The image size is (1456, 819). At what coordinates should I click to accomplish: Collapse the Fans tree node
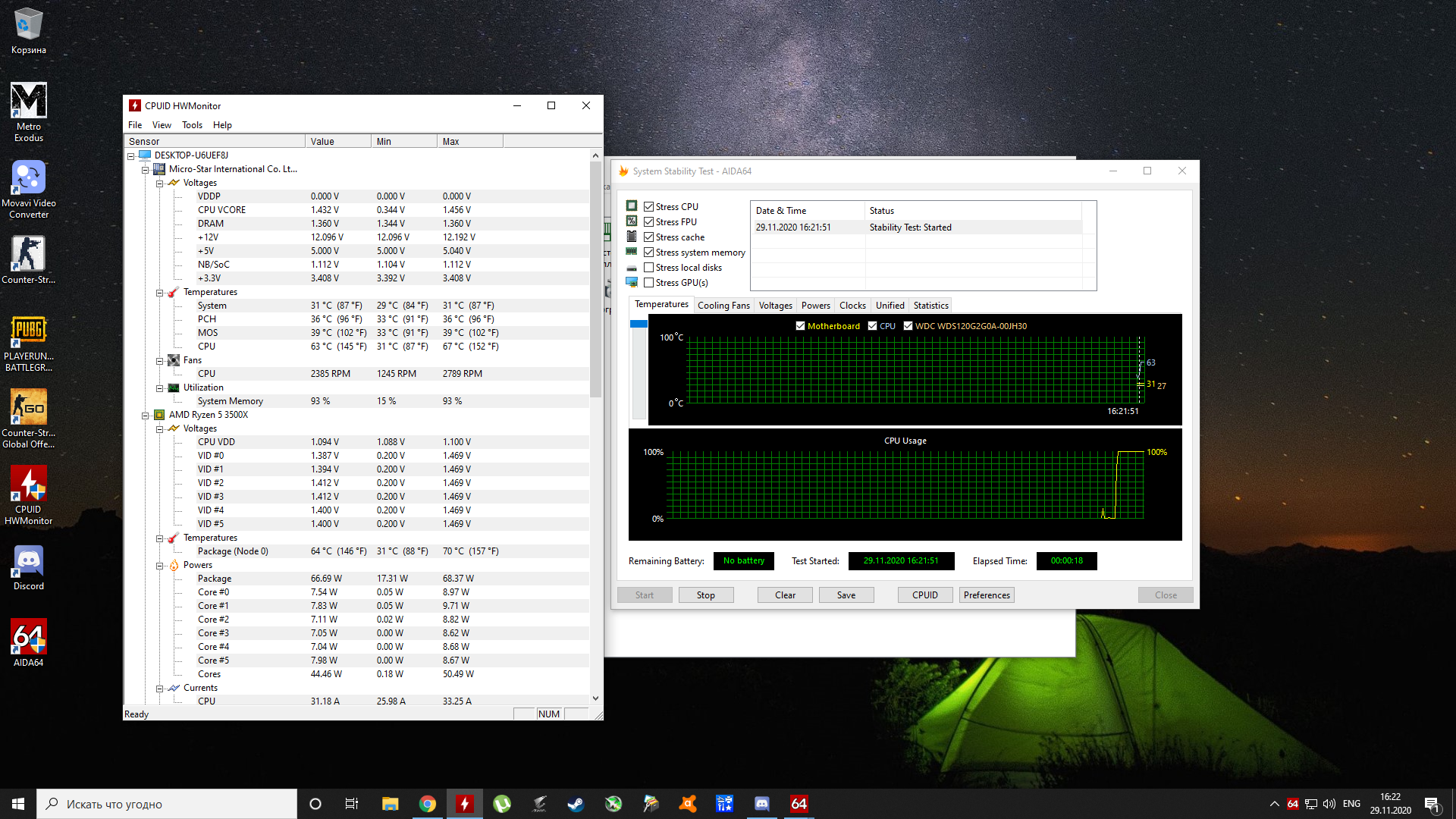tap(159, 361)
